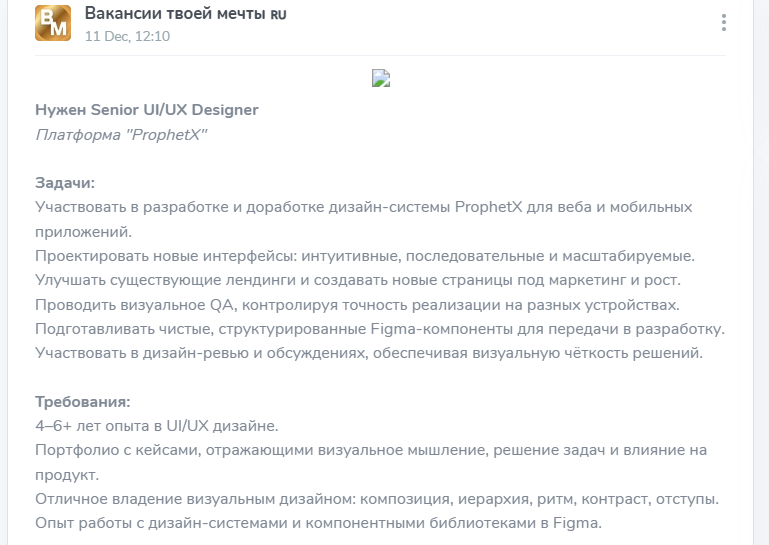Viewport: 769px width, 545px height.
Task: Click the RU language badge
Action: click(278, 15)
